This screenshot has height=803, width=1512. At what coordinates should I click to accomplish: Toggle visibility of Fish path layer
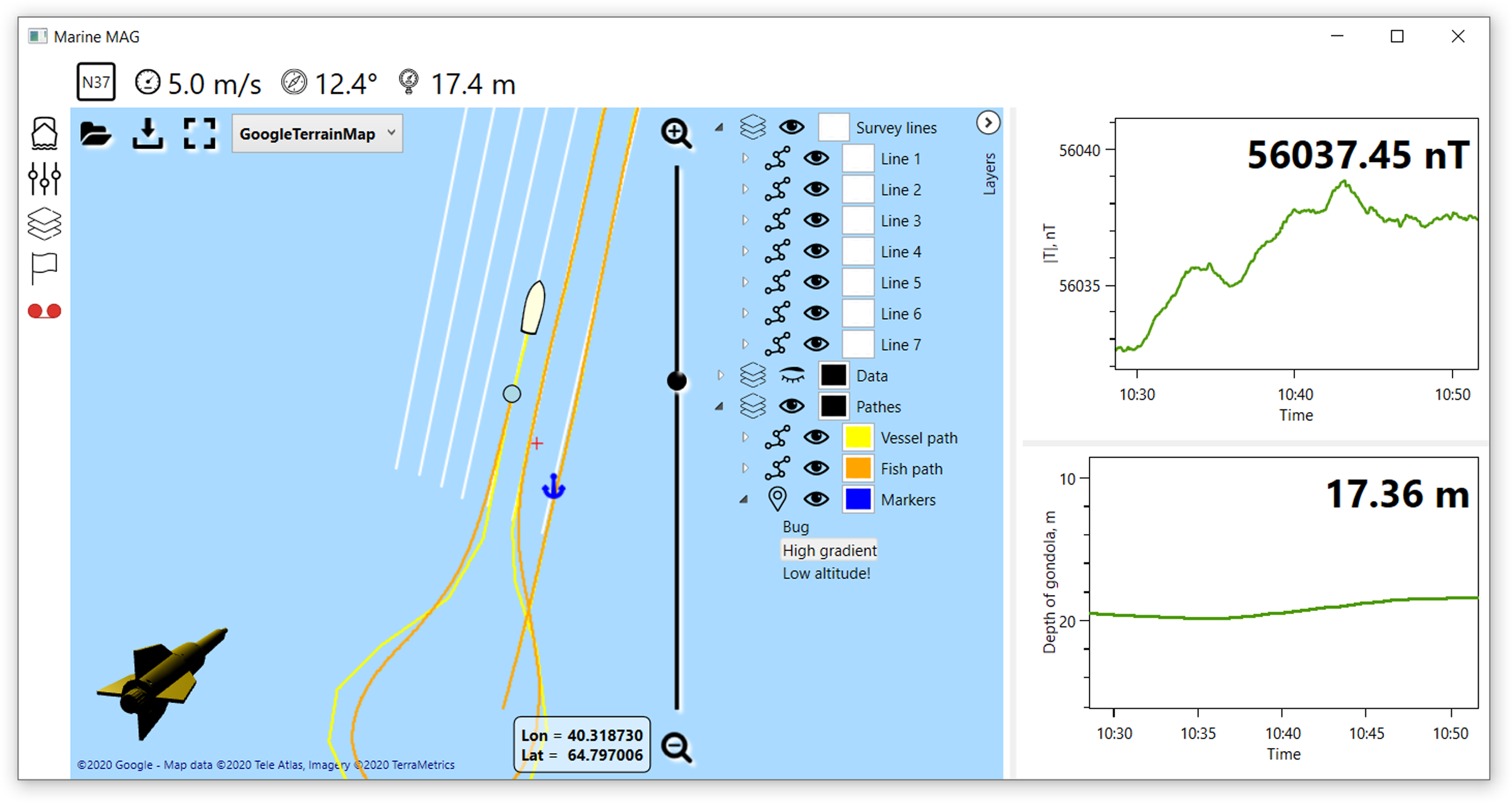click(x=816, y=468)
